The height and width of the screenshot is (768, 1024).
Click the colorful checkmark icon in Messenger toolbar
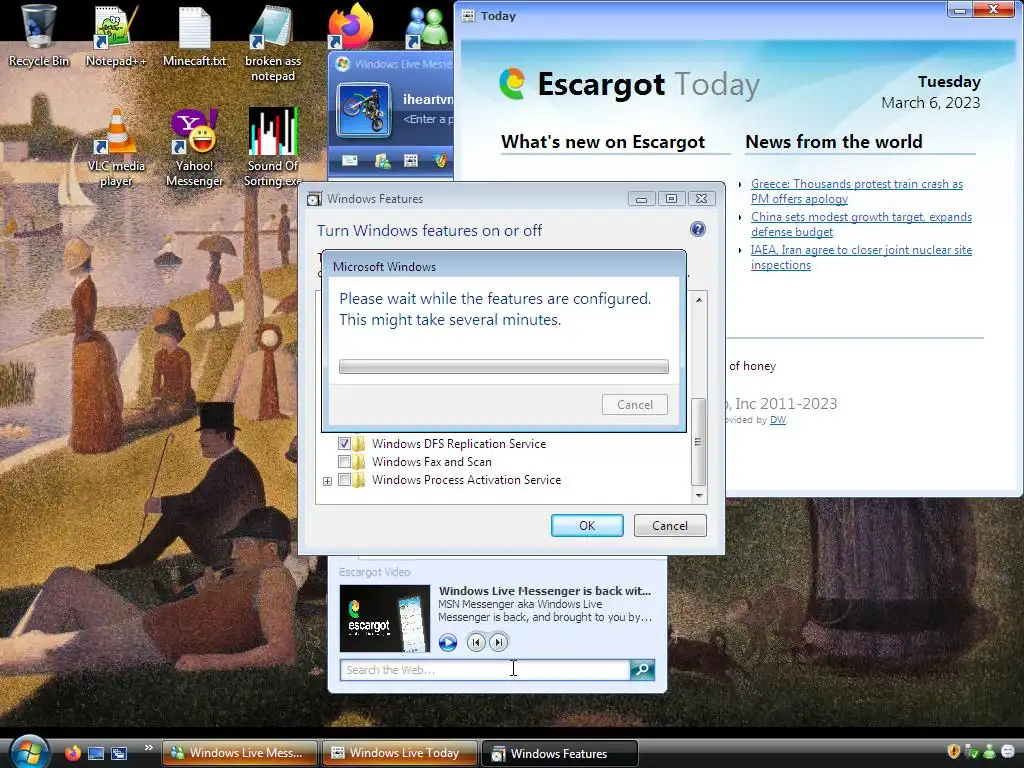441,160
